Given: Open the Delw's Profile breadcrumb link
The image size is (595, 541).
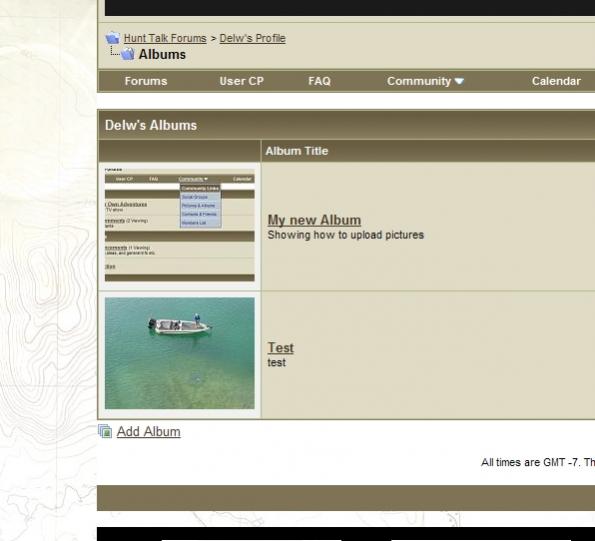Looking at the screenshot, I should coord(252,38).
